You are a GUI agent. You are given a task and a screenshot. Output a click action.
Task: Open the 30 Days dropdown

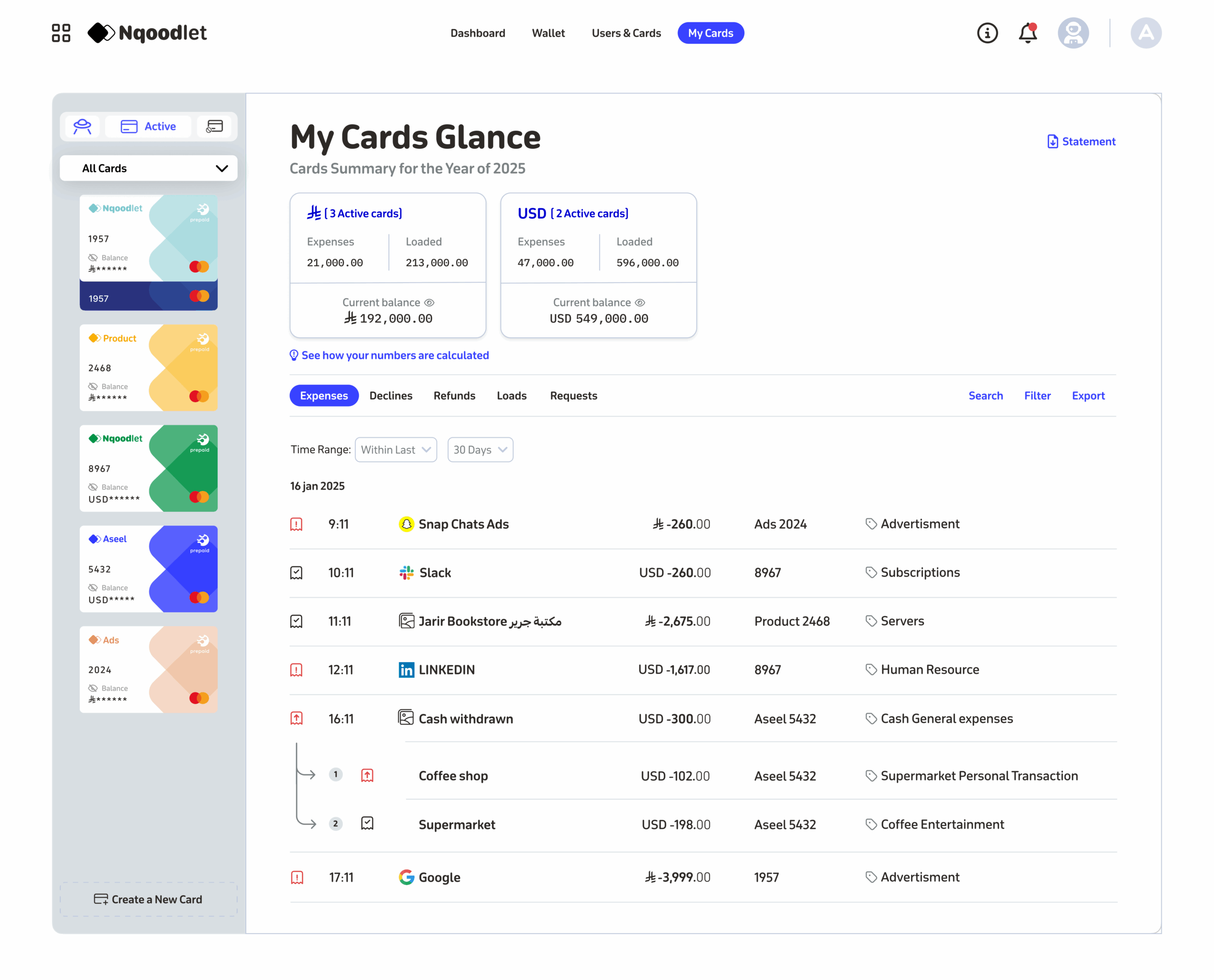coord(480,449)
